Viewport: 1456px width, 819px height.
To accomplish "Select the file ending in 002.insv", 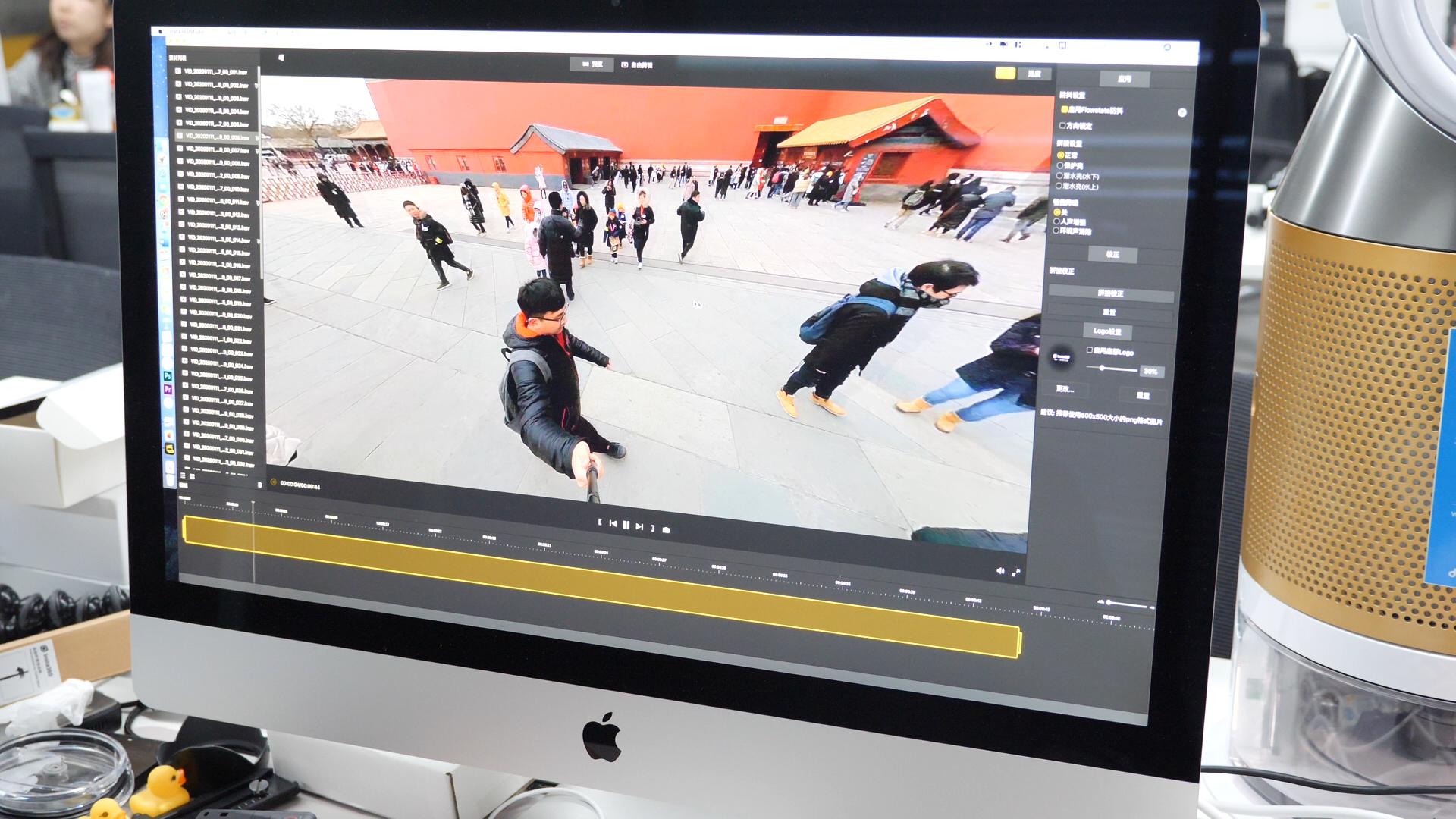I will 216,85.
